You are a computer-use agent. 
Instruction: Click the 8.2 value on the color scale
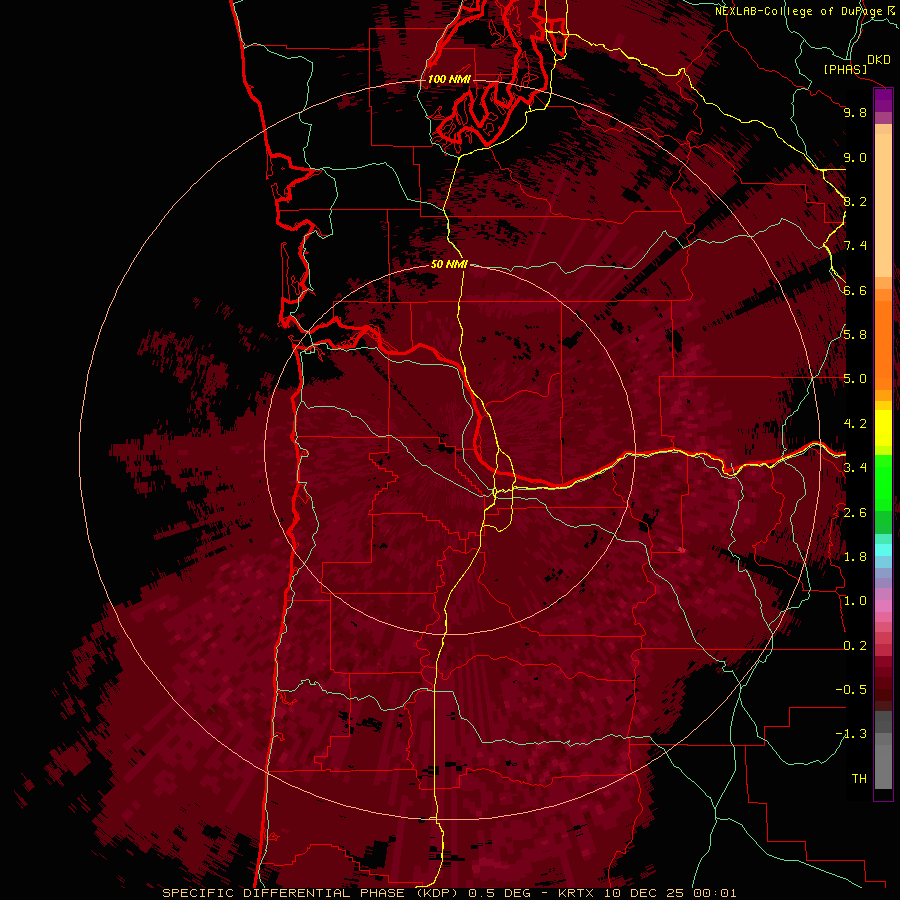[855, 201]
